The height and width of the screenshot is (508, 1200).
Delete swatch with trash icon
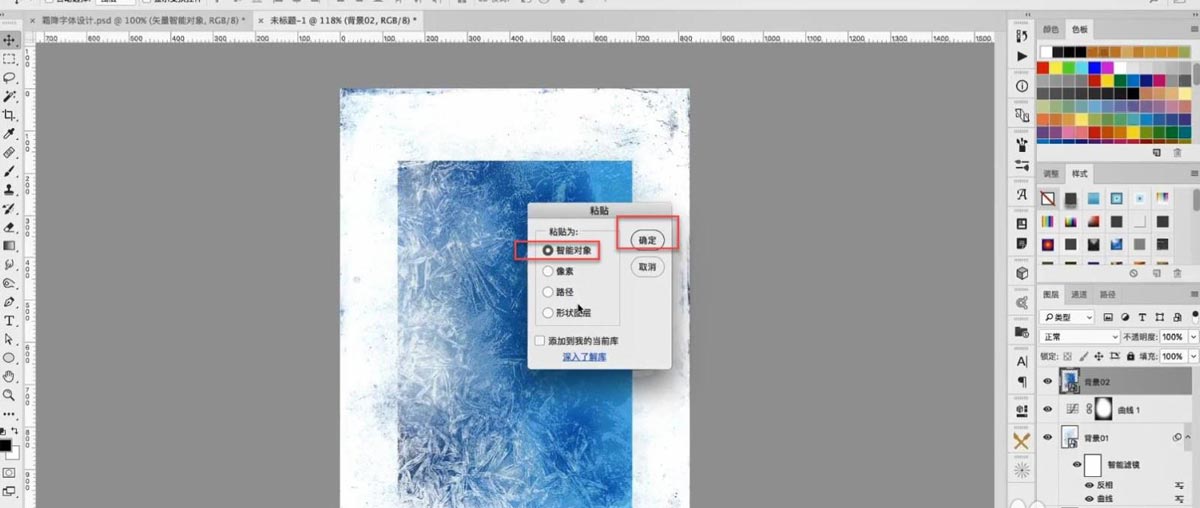coord(1177,153)
